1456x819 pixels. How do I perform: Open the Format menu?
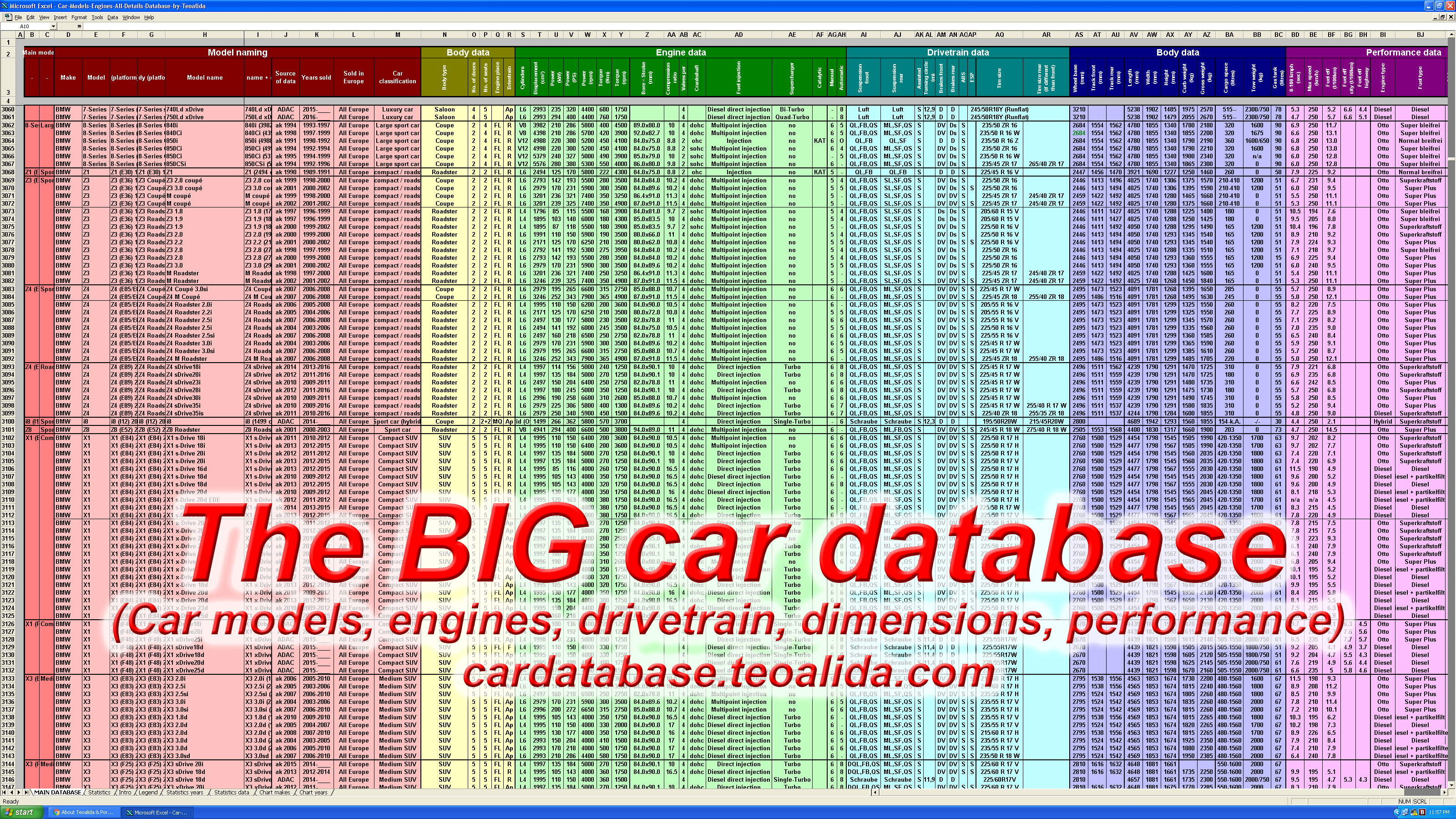79,18
